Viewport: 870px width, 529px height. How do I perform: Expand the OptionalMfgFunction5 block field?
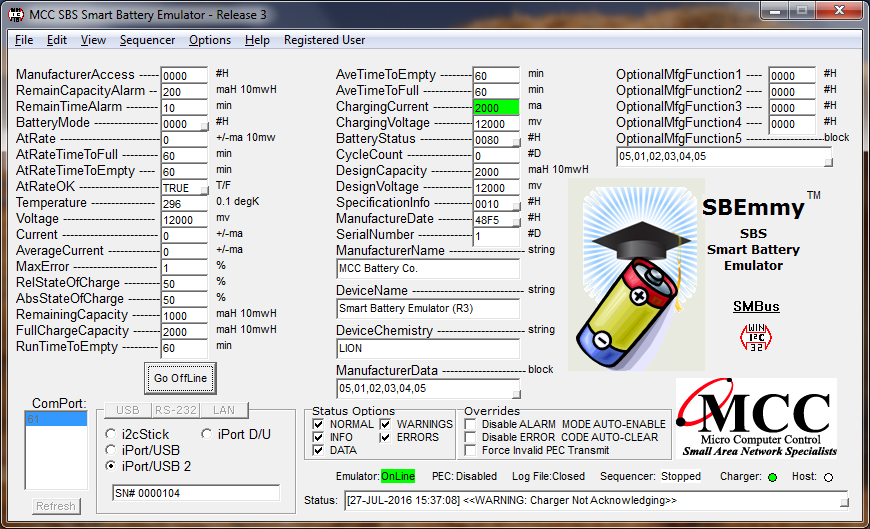pyautogui.click(x=828, y=163)
